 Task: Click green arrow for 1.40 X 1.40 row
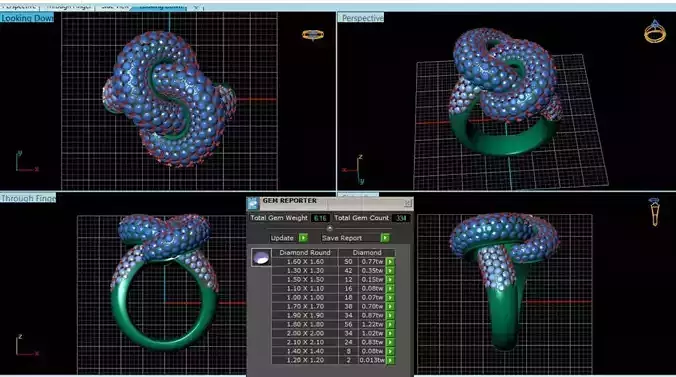390,351
